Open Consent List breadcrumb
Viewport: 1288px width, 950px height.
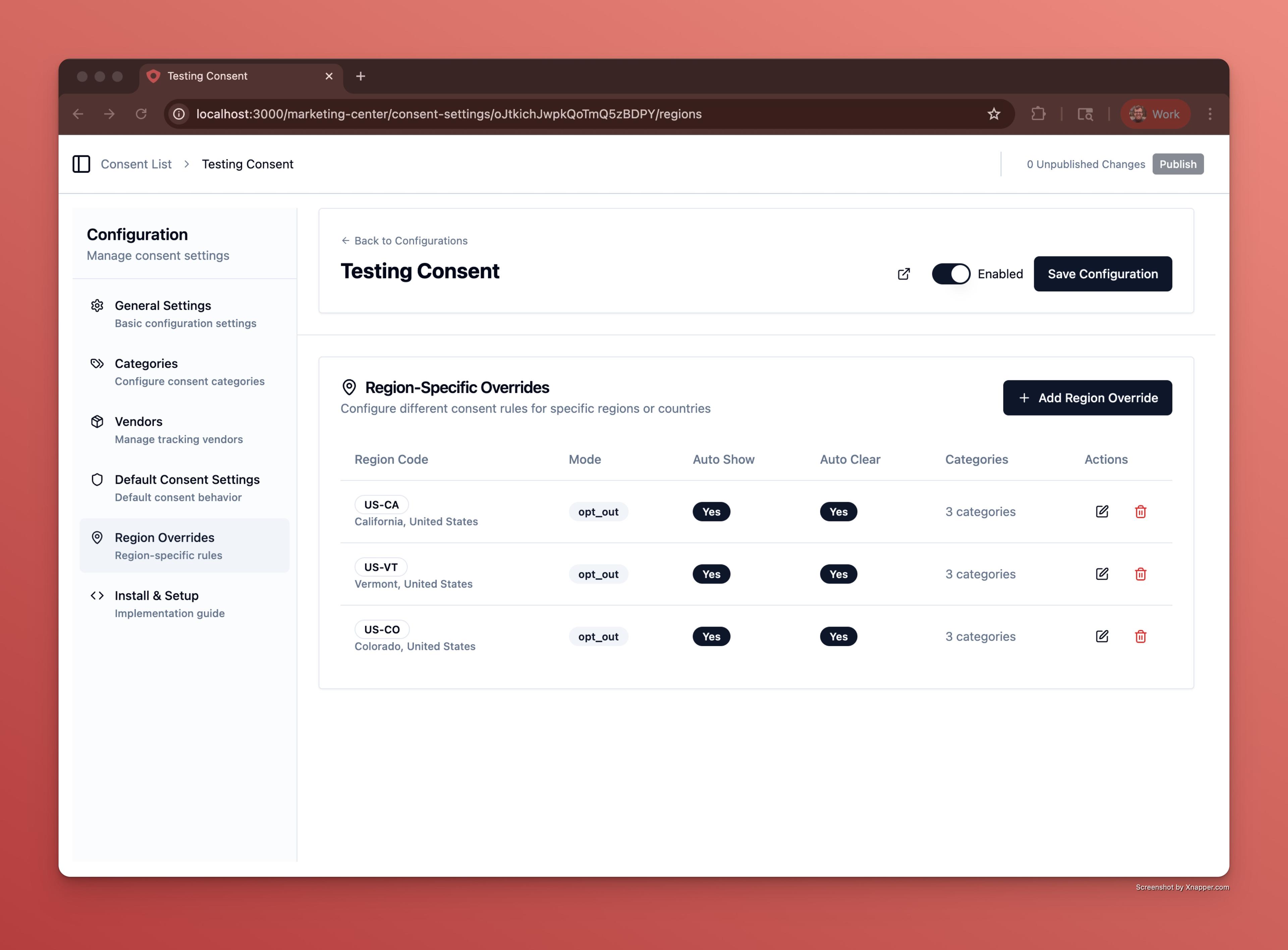click(136, 164)
